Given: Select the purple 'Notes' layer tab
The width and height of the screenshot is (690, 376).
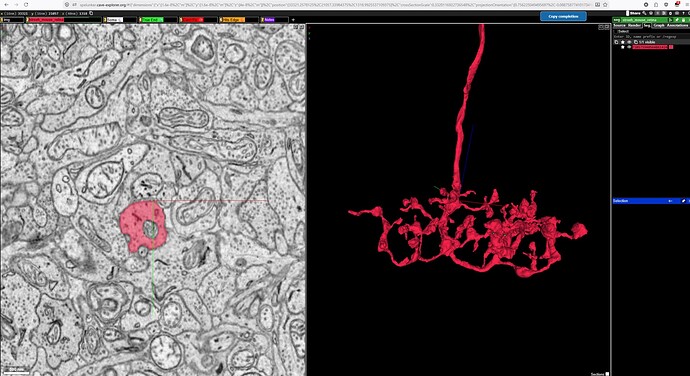Looking at the screenshot, I should click(275, 20).
